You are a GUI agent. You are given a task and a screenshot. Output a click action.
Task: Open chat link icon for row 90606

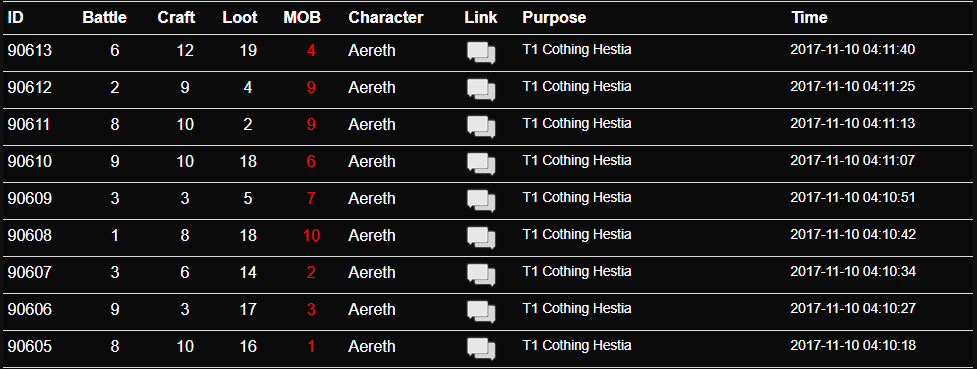(481, 313)
